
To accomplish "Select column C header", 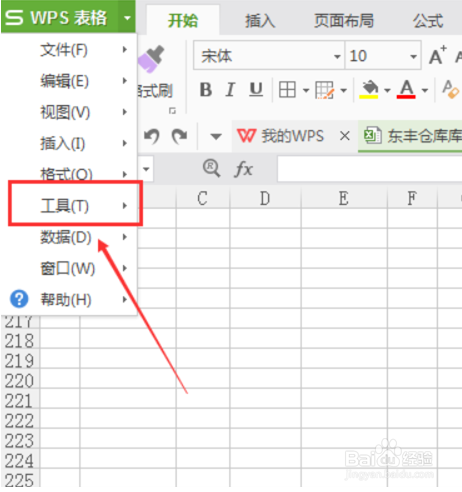I will pos(203,198).
